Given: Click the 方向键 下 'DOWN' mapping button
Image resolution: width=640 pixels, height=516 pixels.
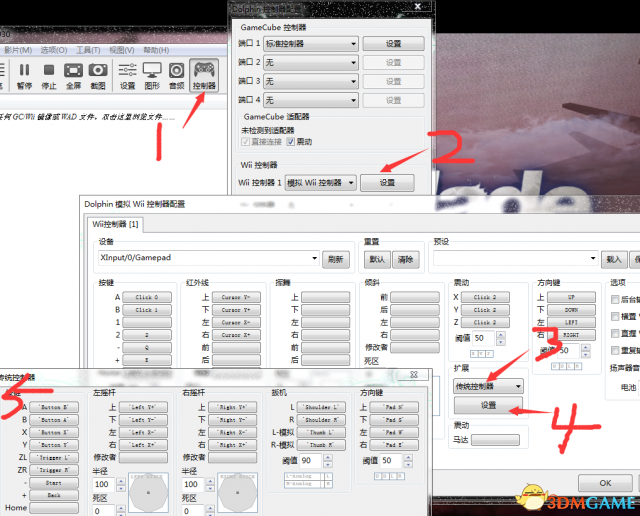Looking at the screenshot, I should click(571, 310).
